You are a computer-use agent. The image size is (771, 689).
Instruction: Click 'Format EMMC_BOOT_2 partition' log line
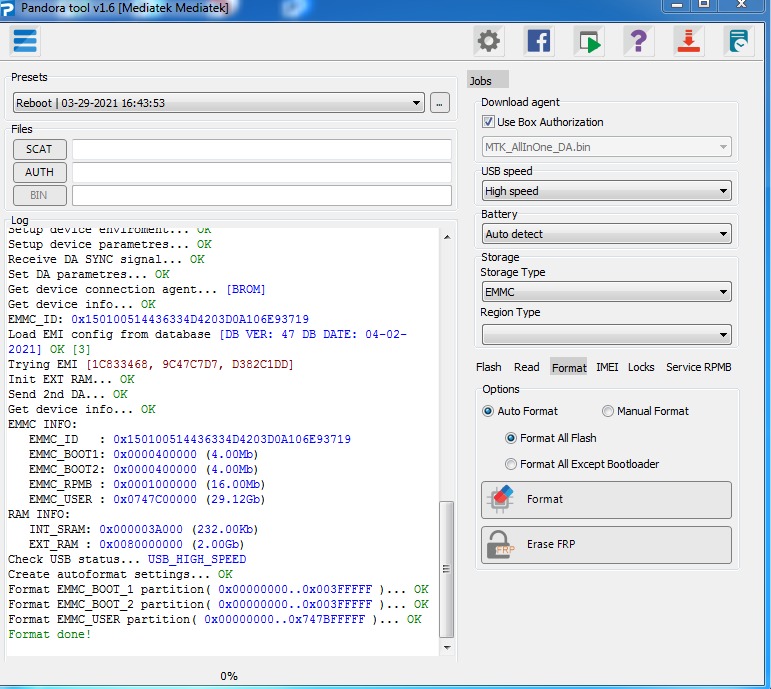pos(218,604)
